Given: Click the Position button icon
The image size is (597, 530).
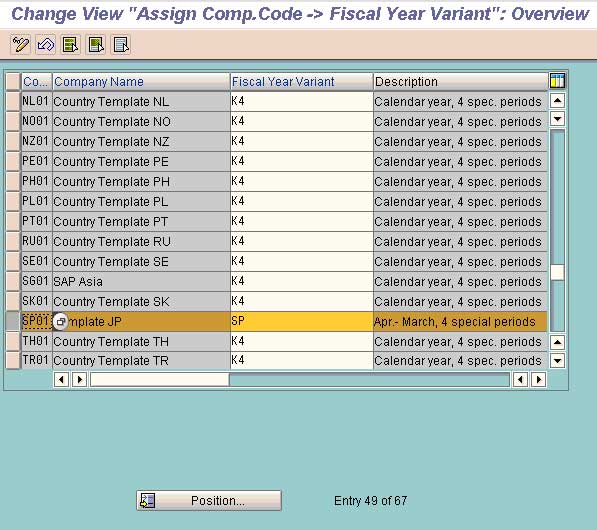Looking at the screenshot, I should 147,500.
